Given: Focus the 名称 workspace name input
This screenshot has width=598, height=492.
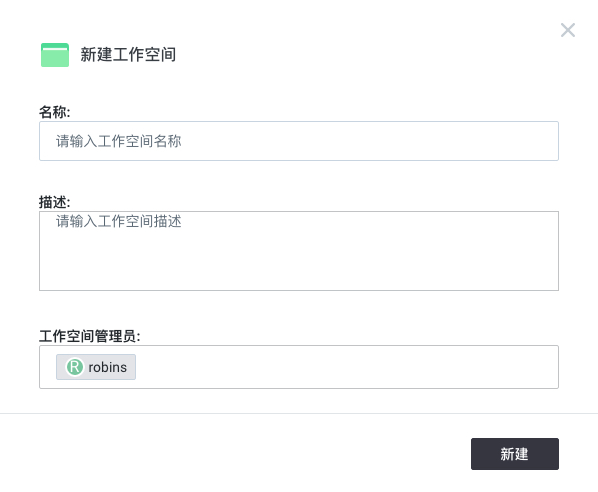Looking at the screenshot, I should (x=299, y=141).
